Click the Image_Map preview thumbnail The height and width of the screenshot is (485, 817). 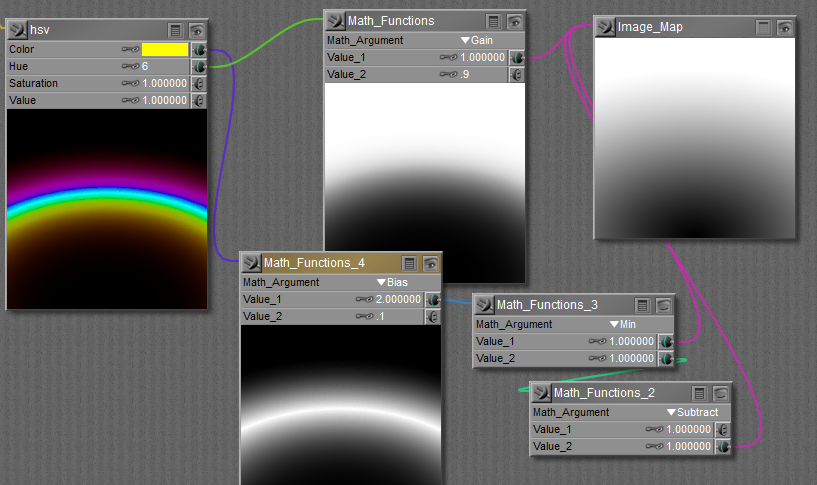695,138
